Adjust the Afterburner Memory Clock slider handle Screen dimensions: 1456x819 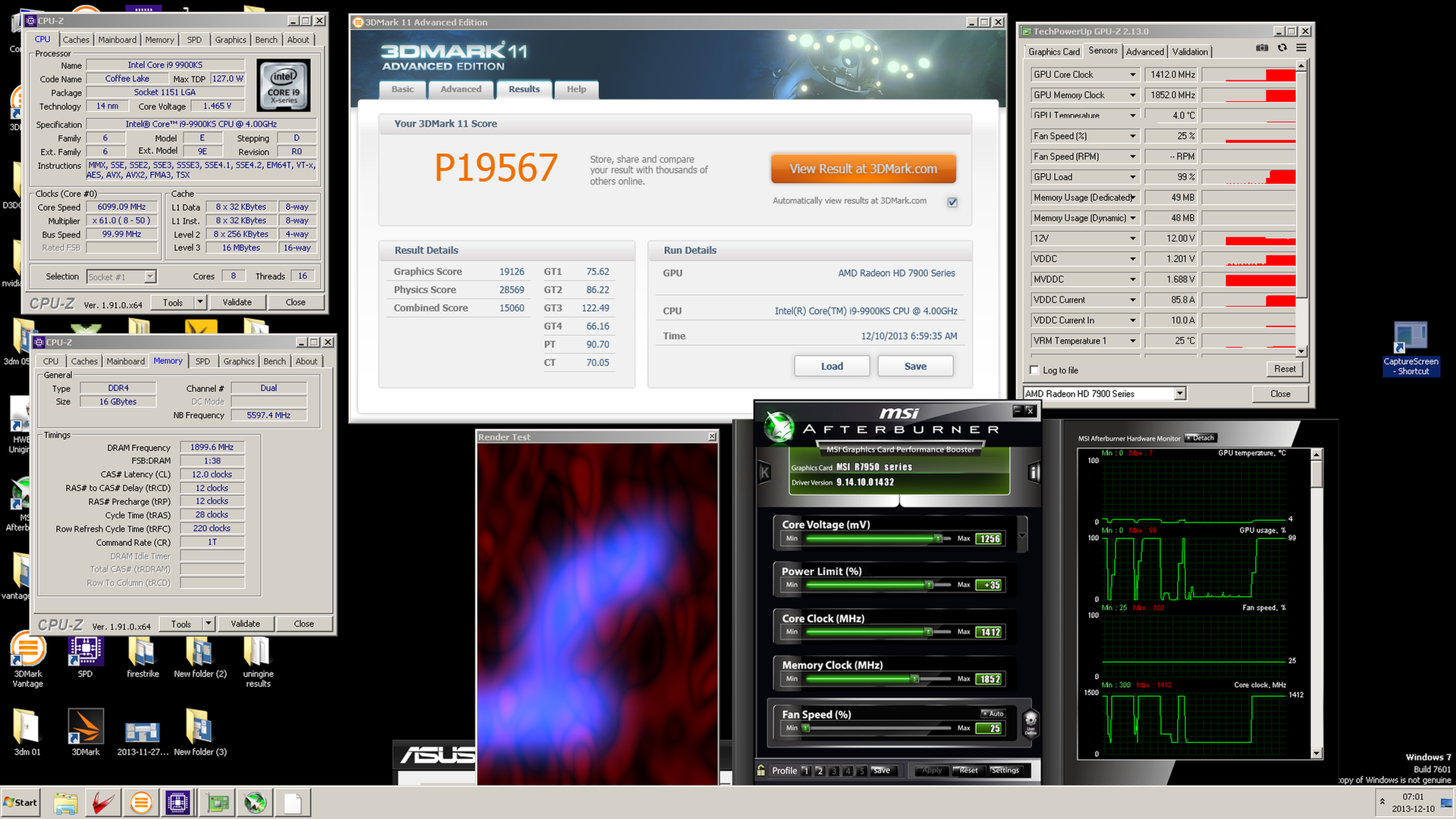(915, 679)
